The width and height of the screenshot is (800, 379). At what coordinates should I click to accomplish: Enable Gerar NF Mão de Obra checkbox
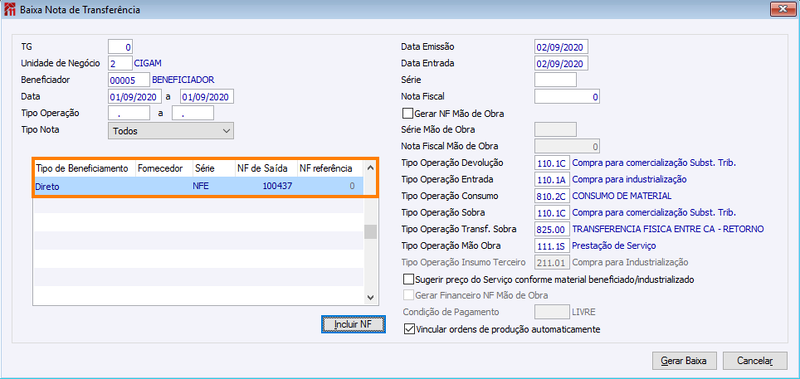tap(407, 113)
